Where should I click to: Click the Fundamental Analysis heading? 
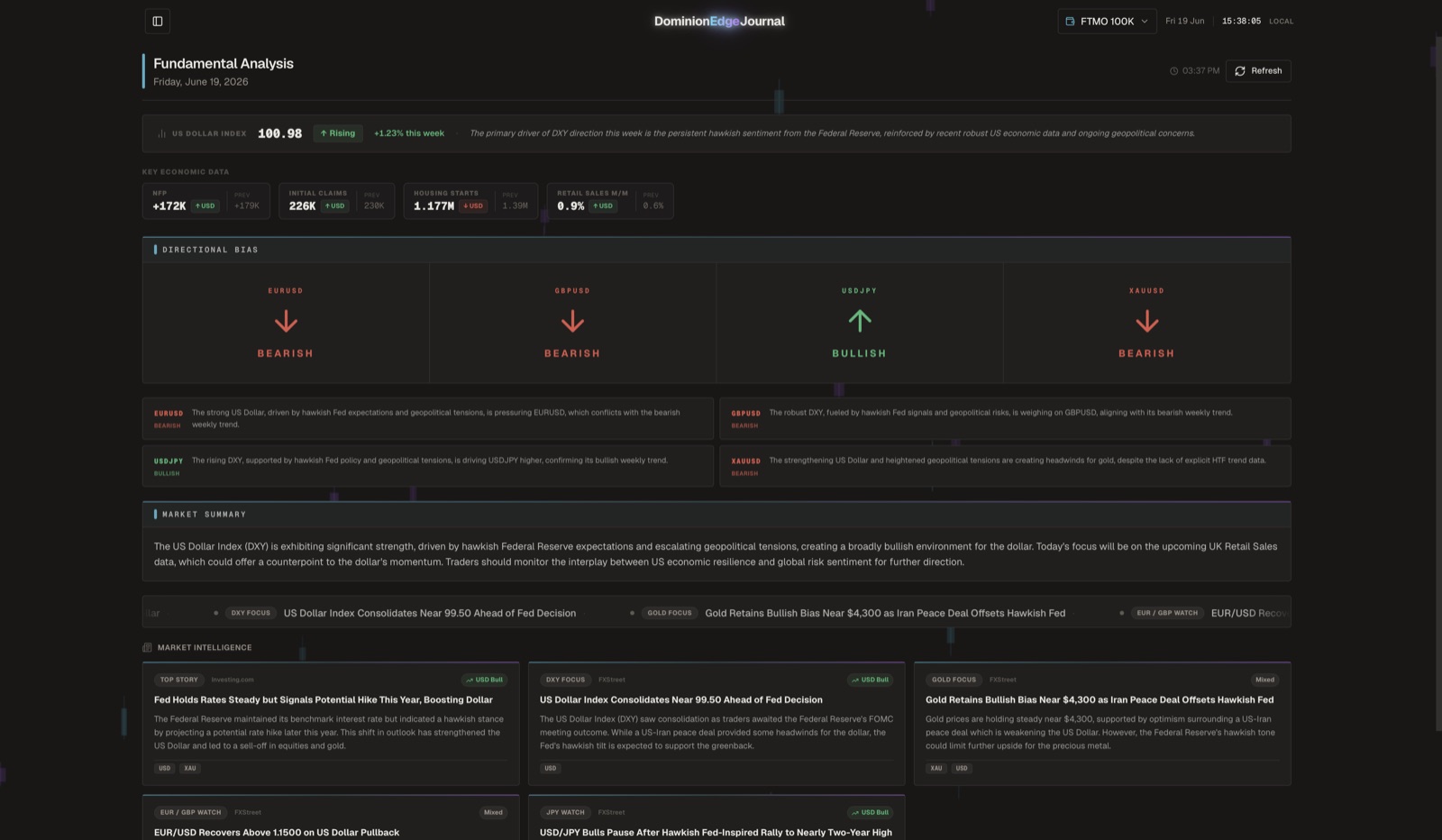tap(224, 63)
